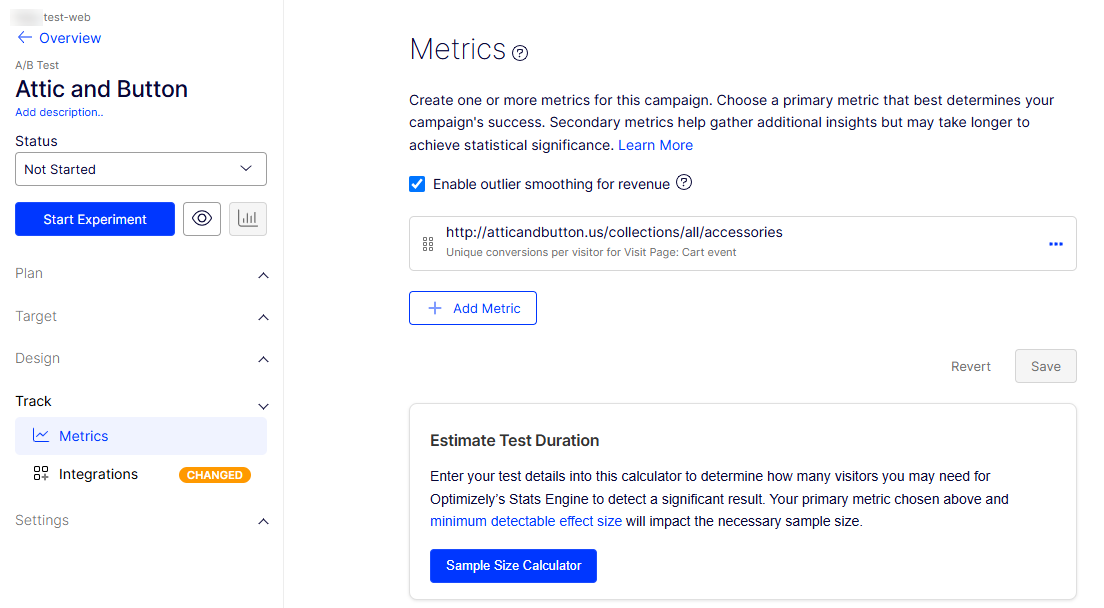Open the results bar chart icon
This screenshot has width=1104, height=608.
[248, 219]
